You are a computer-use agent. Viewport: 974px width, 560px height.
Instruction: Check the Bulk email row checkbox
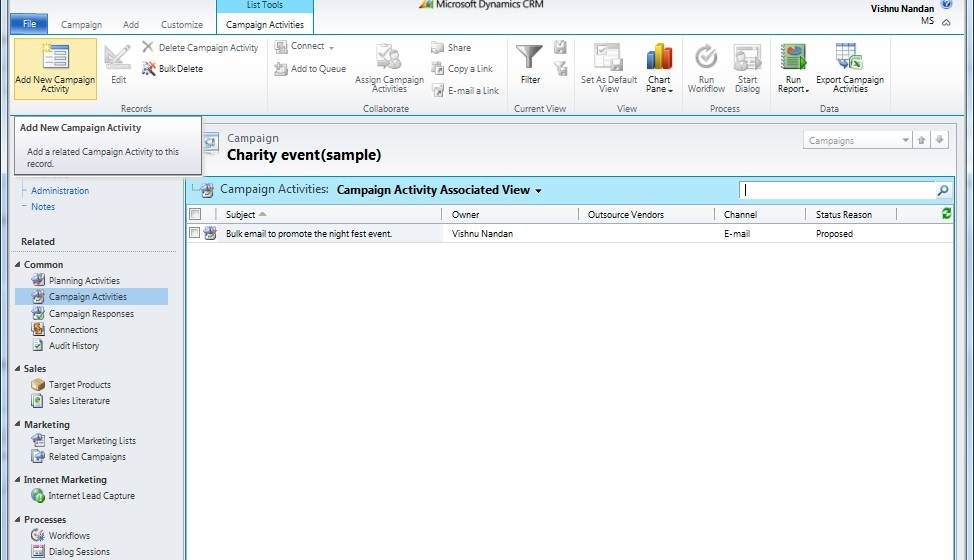[x=194, y=233]
